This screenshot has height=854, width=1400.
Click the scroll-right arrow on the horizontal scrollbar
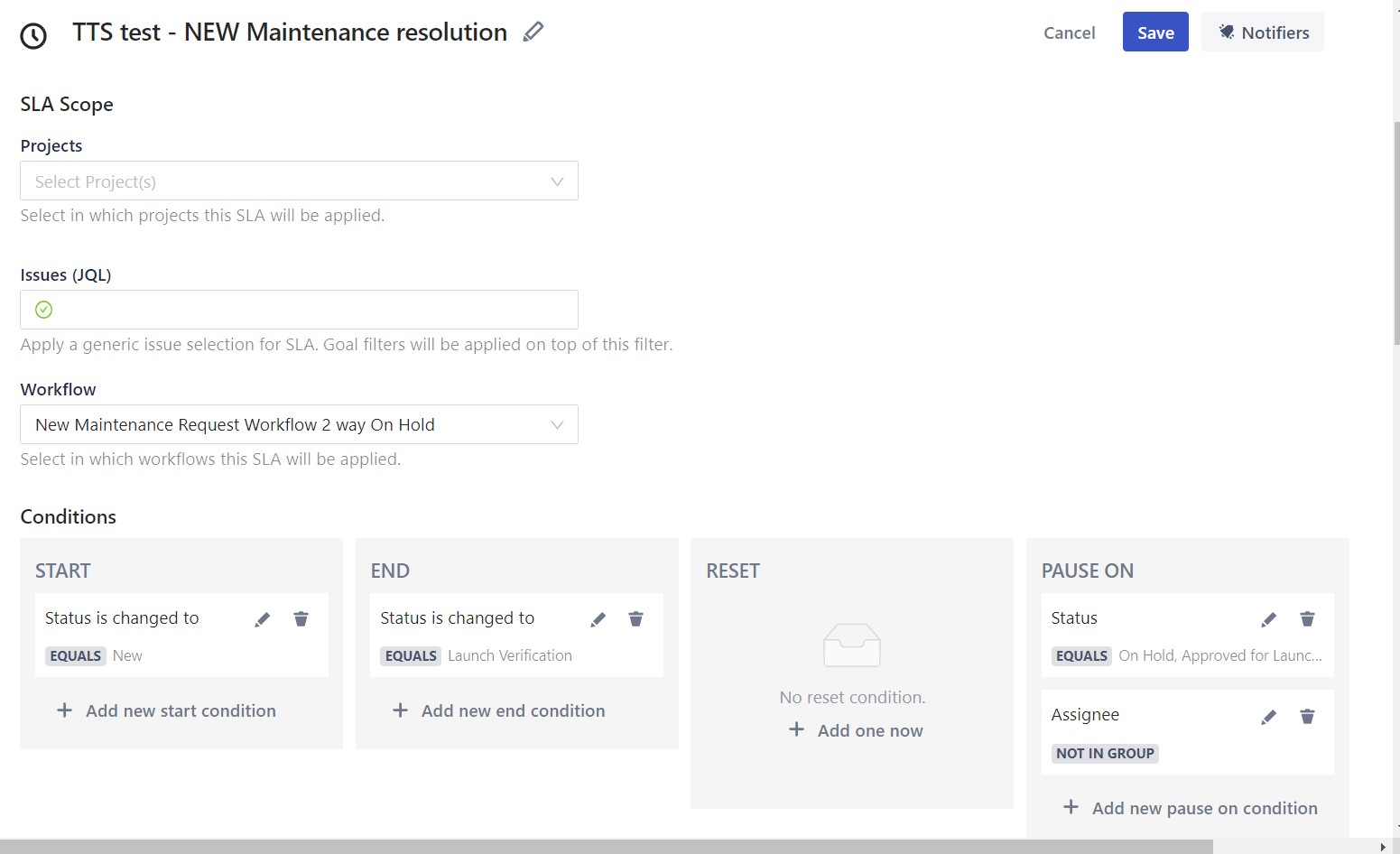click(x=1382, y=847)
